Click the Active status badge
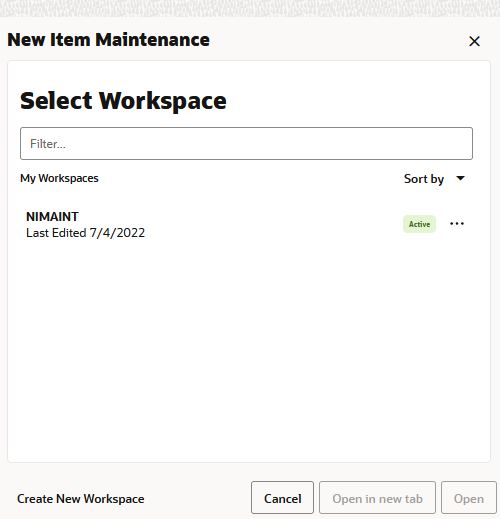This screenshot has width=500, height=519. coord(419,224)
